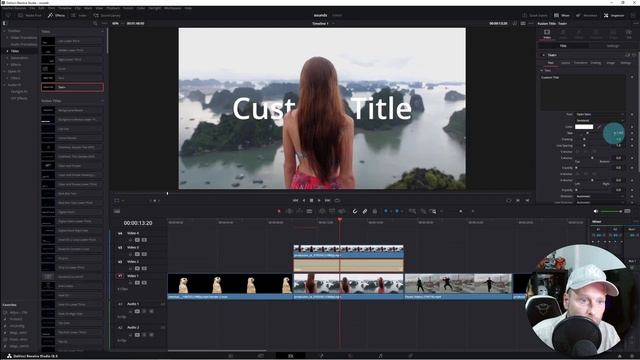
Task: Select the Selection Mode arrow tool
Action: point(279,211)
